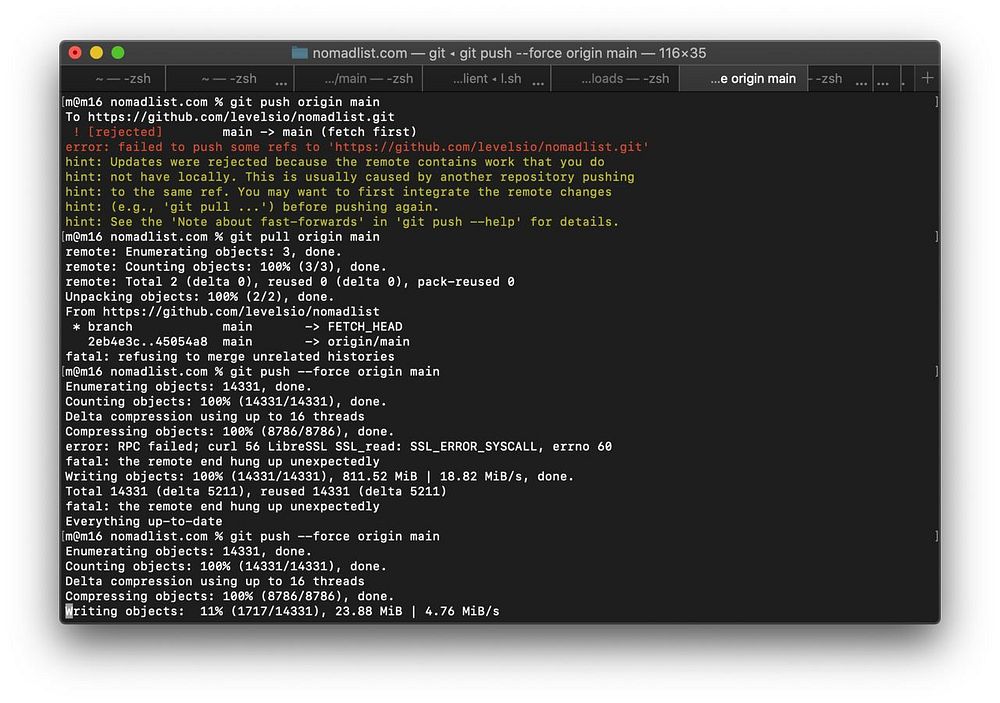Click the 'hint: to the same ref' line
Image resolution: width=1000 pixels, height=703 pixels.
pyautogui.click(x=338, y=192)
